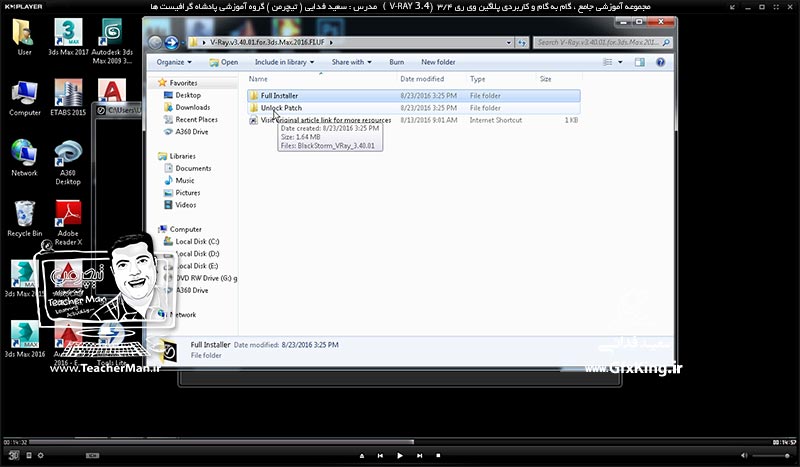Select the Recycle Bin icon

(24, 218)
